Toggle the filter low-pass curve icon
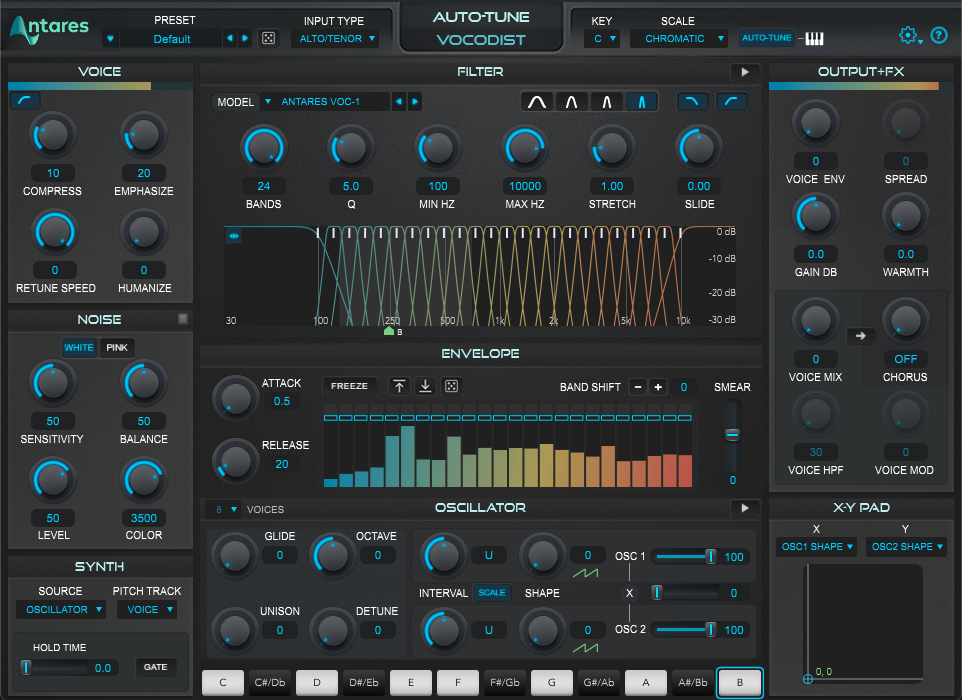This screenshot has width=962, height=700. pos(692,101)
